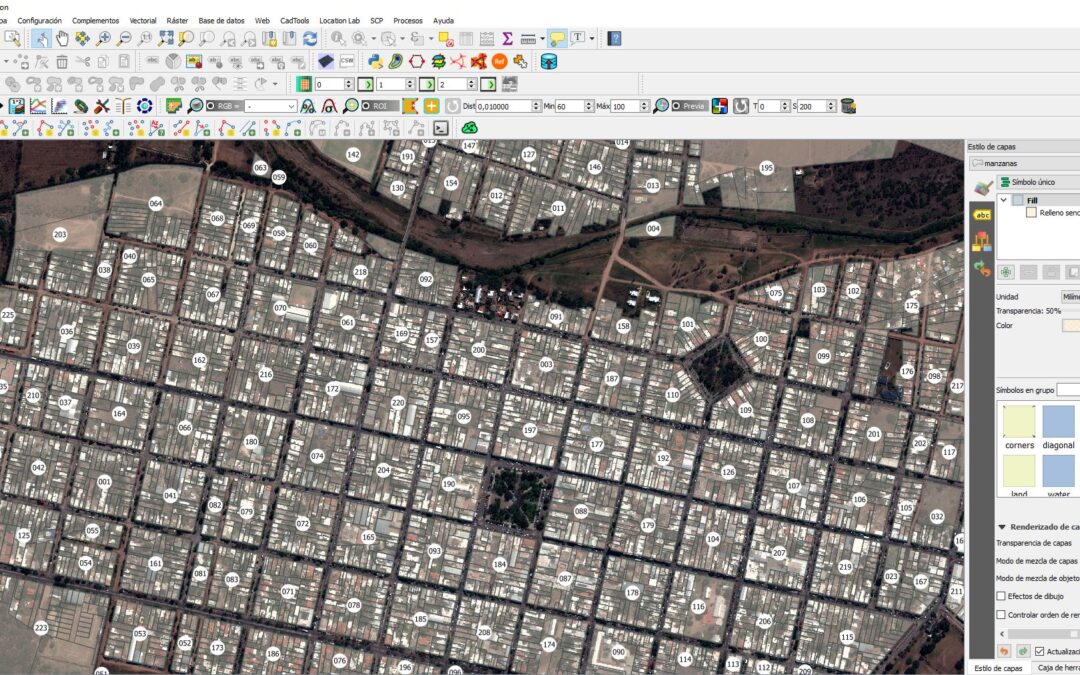
Task: Uncheck the Actualizar live update checkbox
Action: coord(1039,651)
